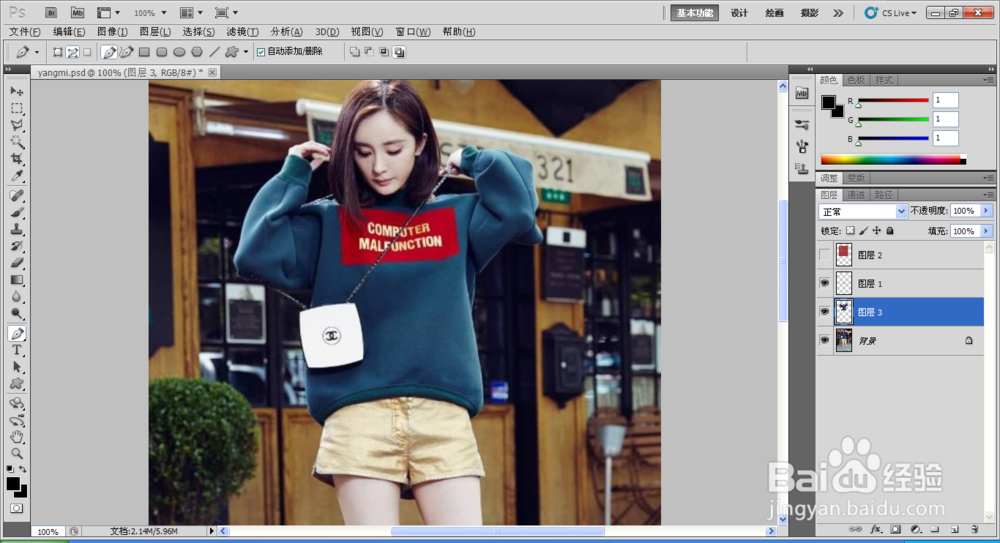Select the Rectangular Marquee tool
The image size is (1000, 543).
17,108
